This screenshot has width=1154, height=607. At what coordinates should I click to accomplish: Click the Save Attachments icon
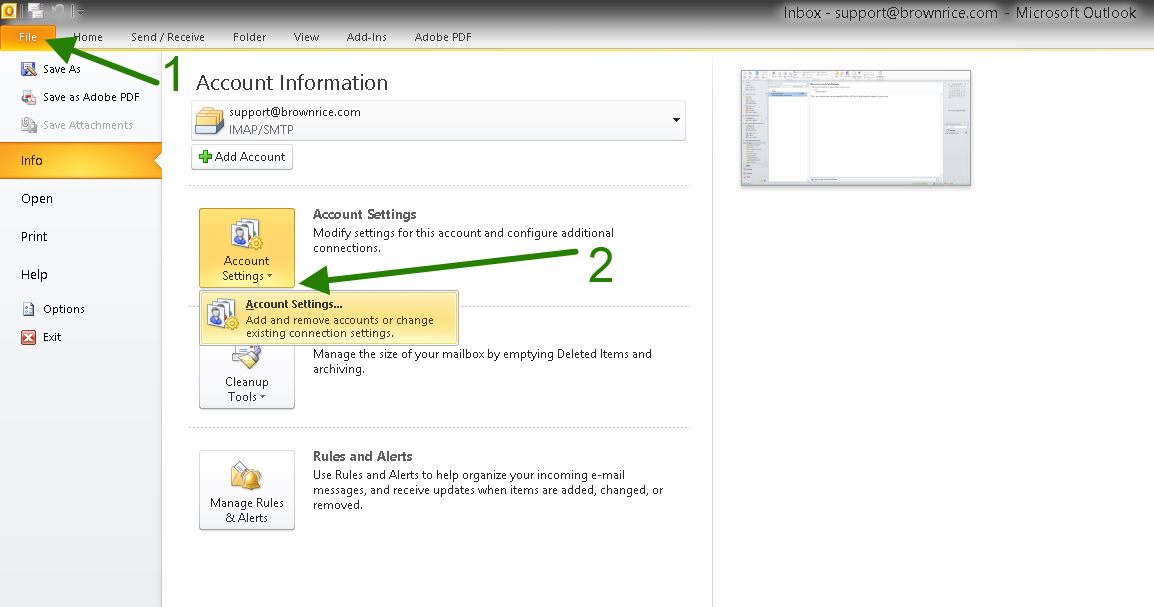click(x=29, y=125)
